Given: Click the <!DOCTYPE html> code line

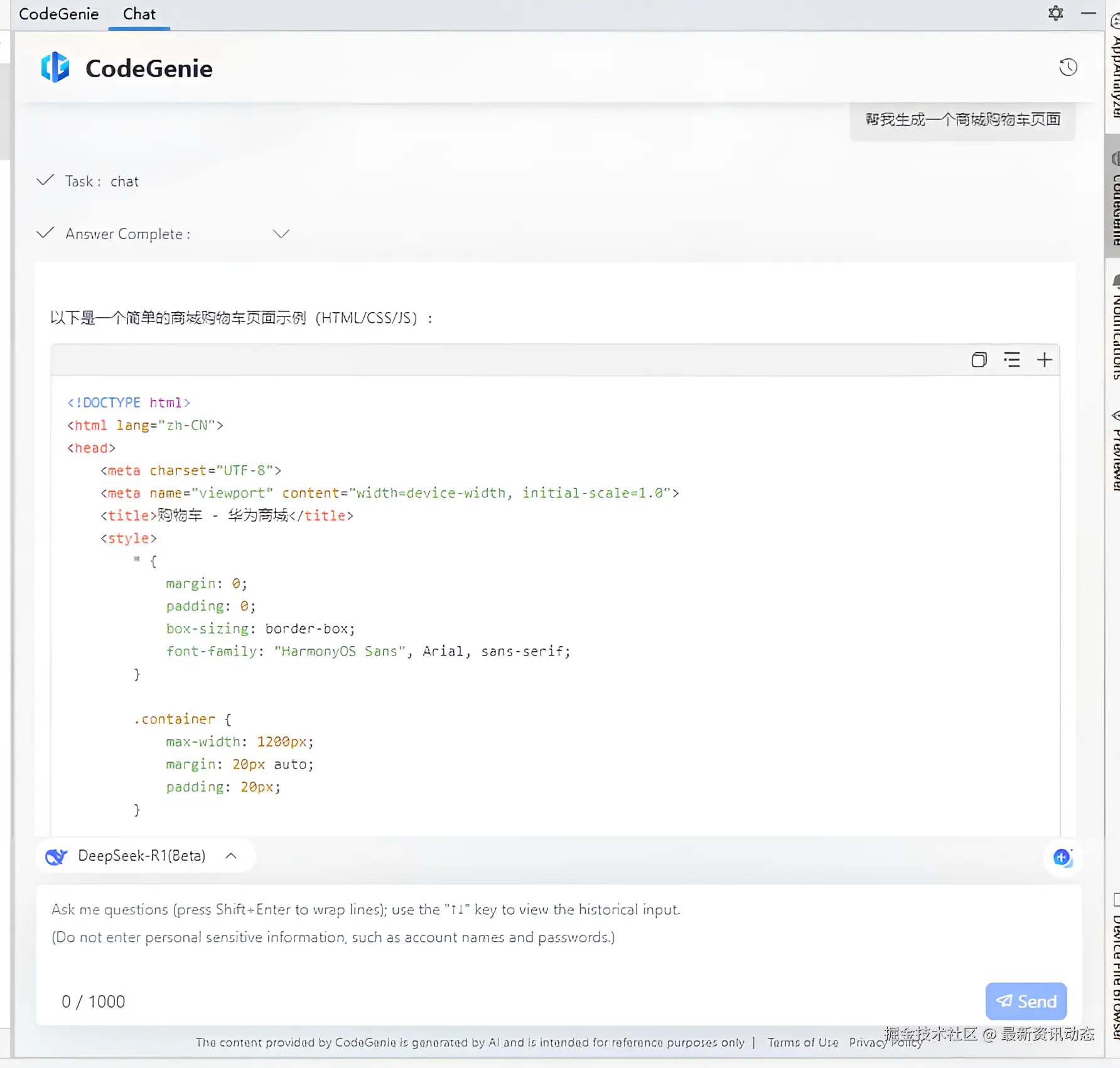Looking at the screenshot, I should coord(129,402).
